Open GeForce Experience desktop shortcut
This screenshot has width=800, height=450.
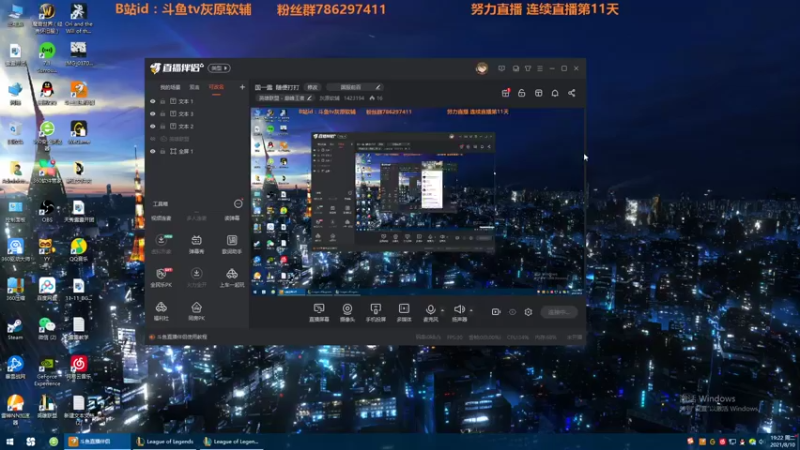pos(47,372)
